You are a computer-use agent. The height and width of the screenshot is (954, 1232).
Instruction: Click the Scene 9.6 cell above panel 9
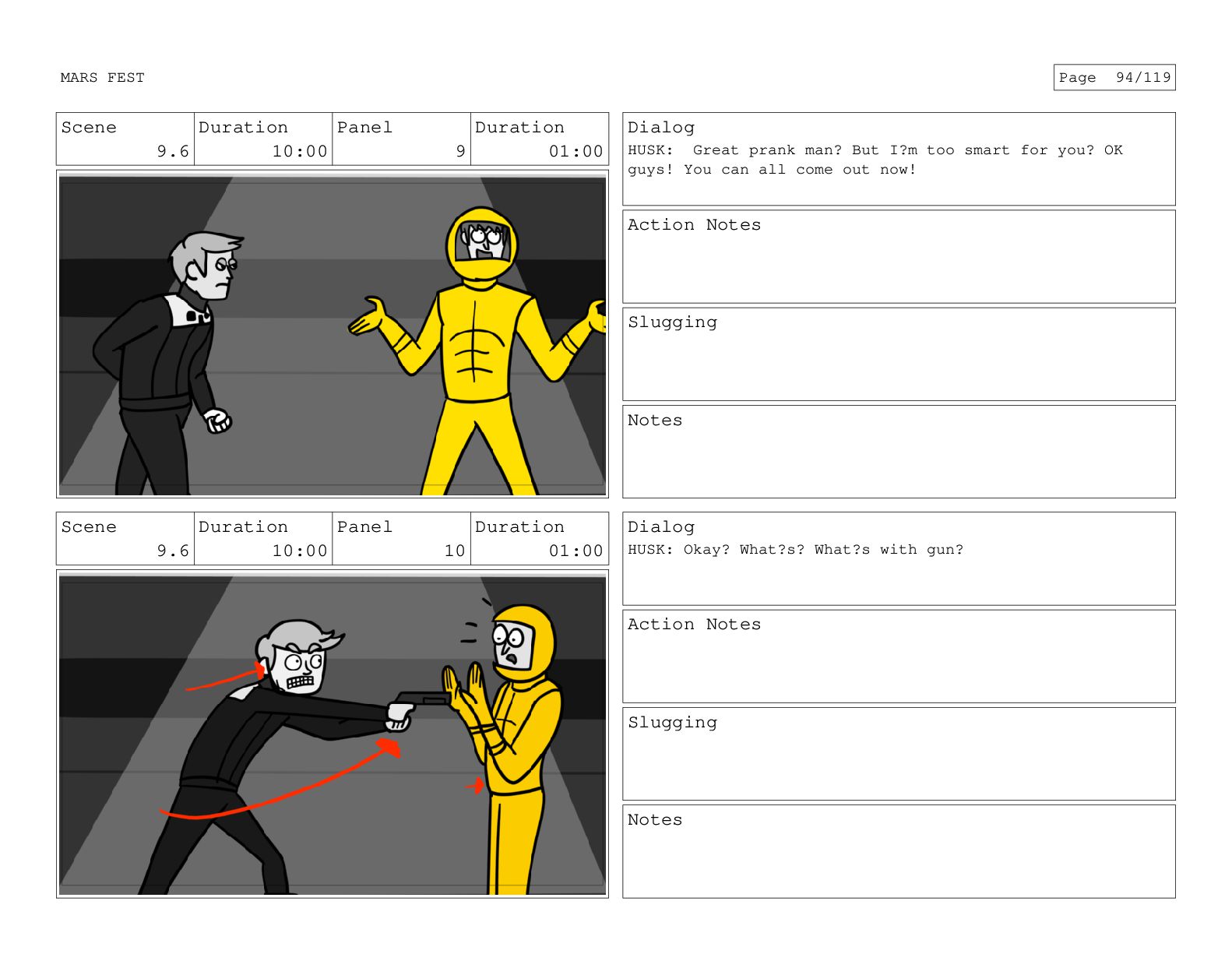point(125,139)
